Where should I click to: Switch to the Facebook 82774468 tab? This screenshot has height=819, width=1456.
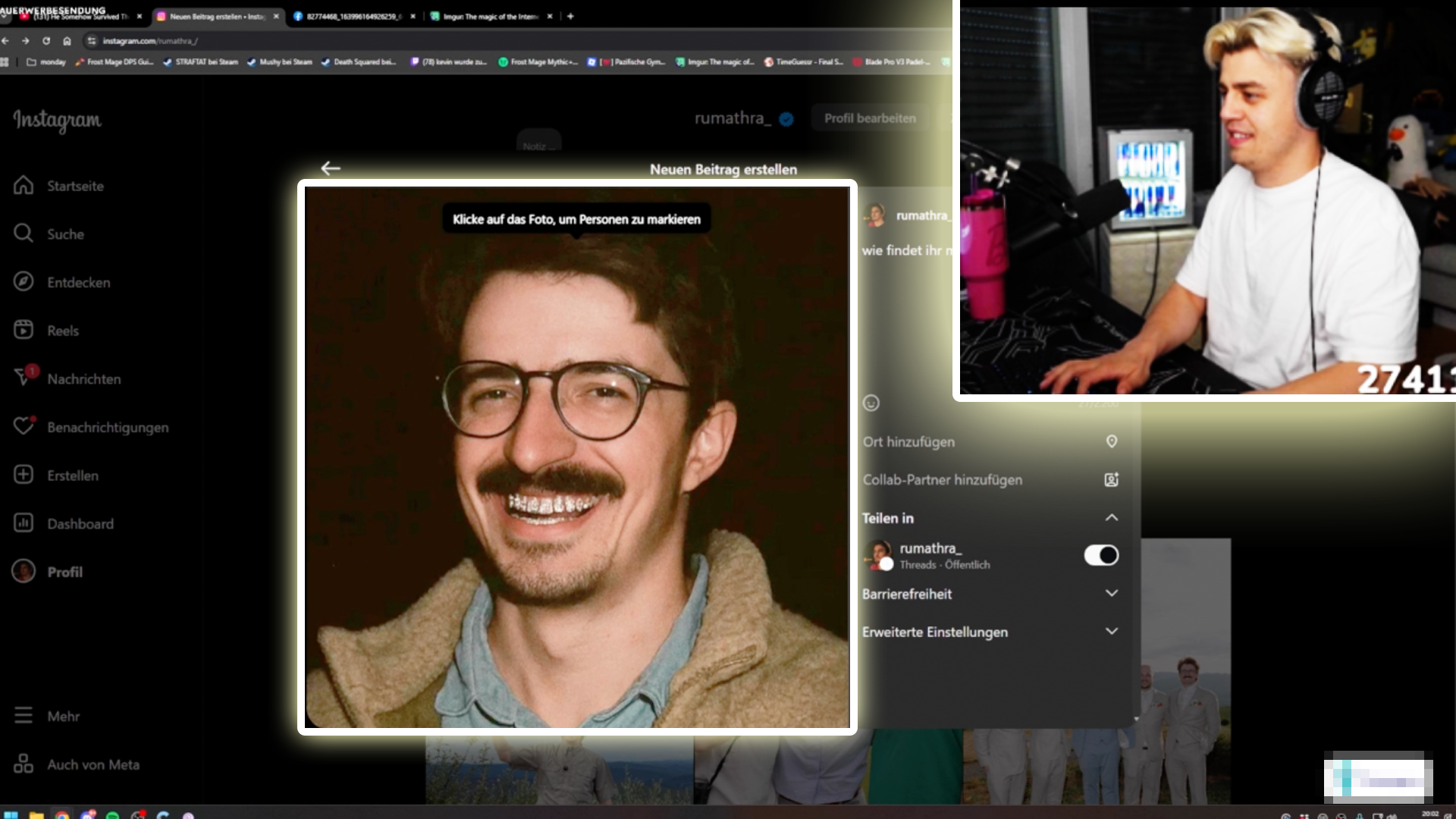coord(353,16)
